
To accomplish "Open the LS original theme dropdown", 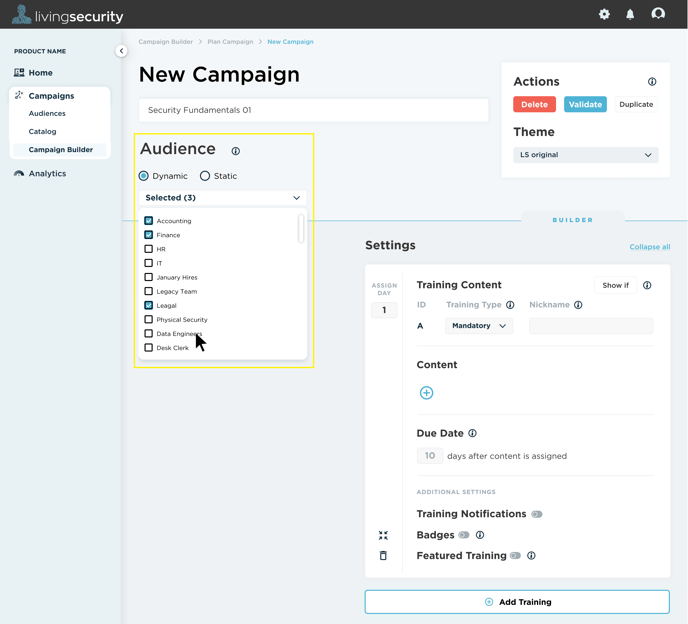I will coord(586,155).
